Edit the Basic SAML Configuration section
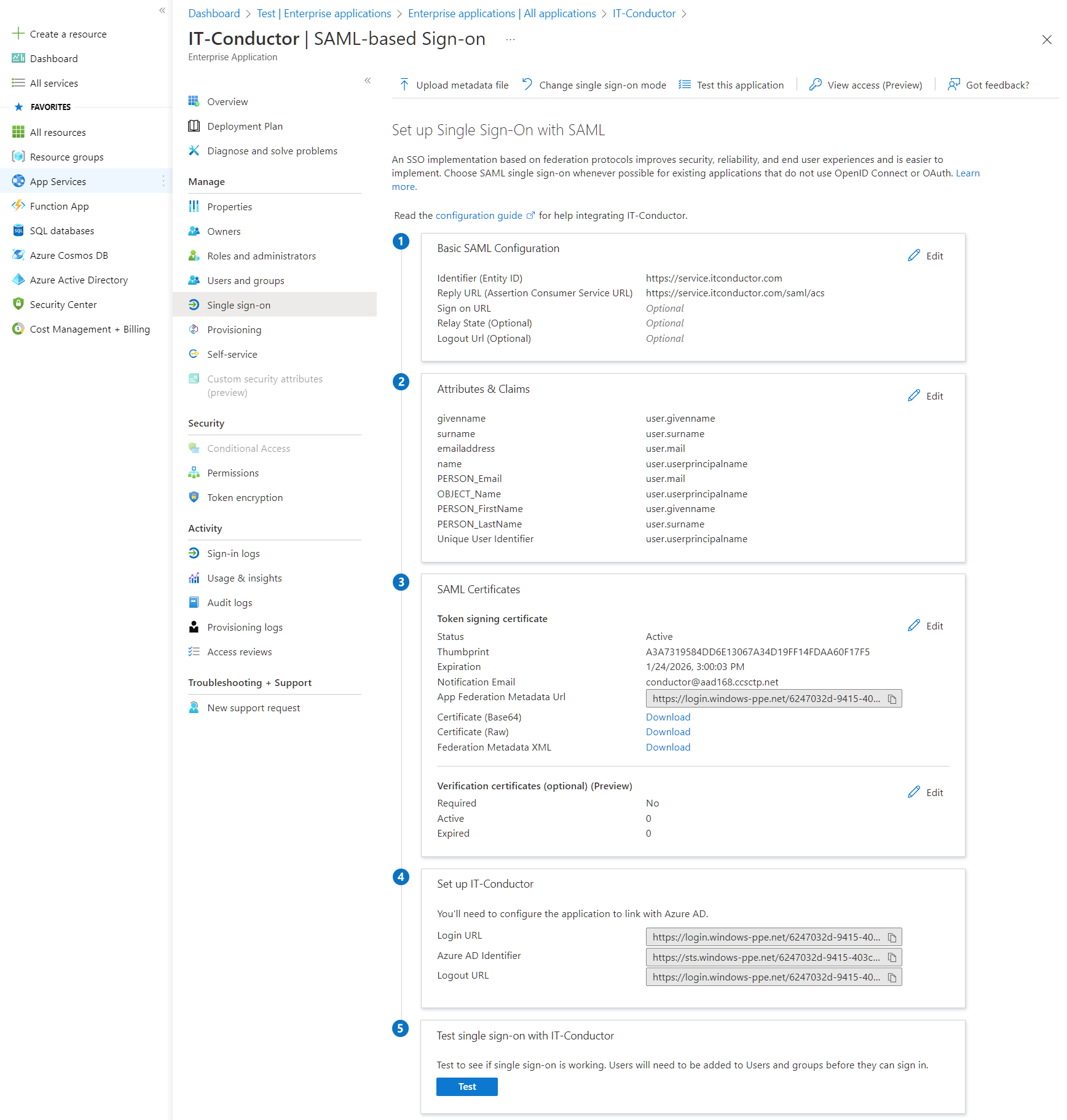 pyautogui.click(x=926, y=256)
